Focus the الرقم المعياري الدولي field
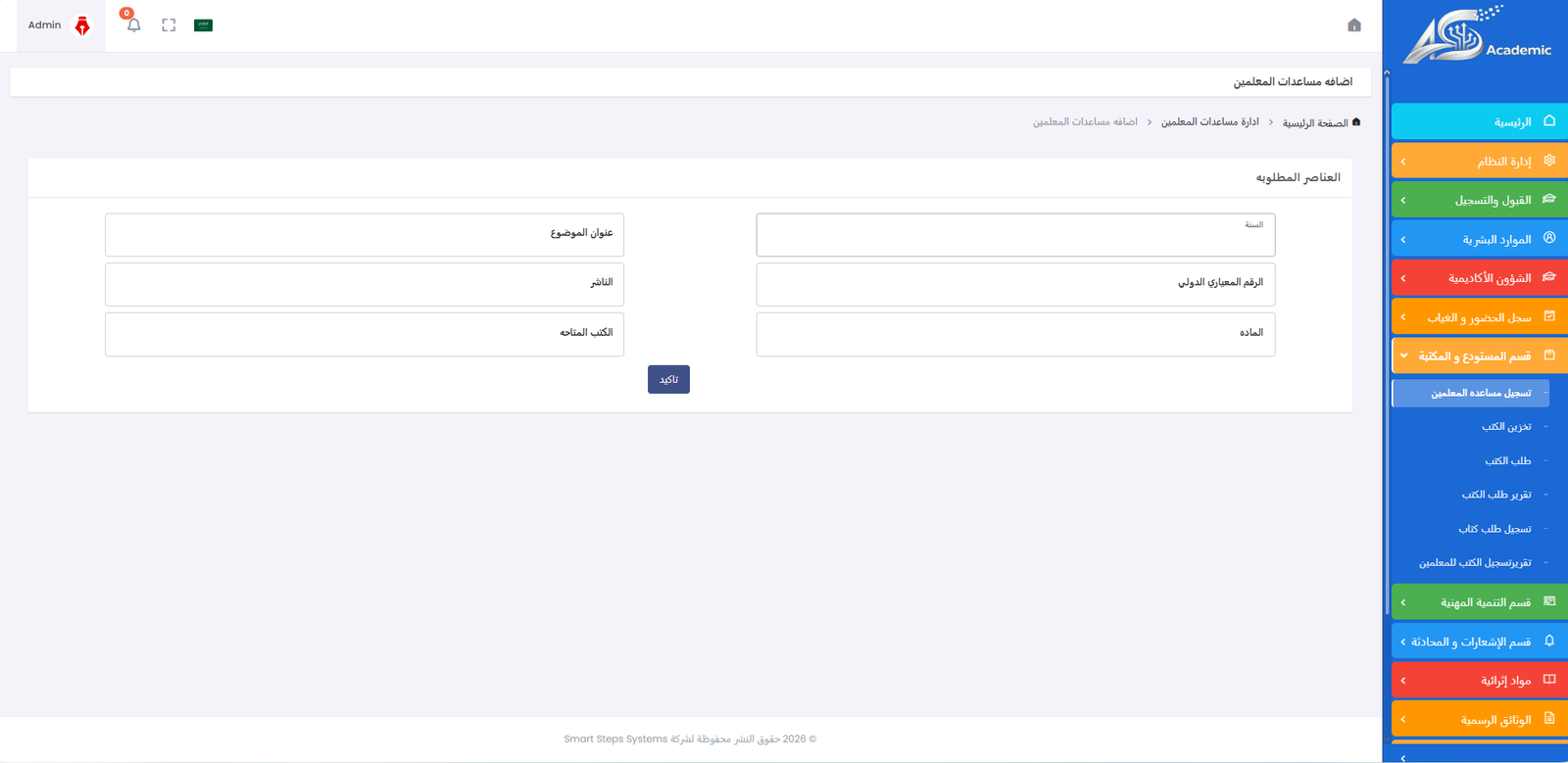The width and height of the screenshot is (1568, 763). [x=1015, y=284]
